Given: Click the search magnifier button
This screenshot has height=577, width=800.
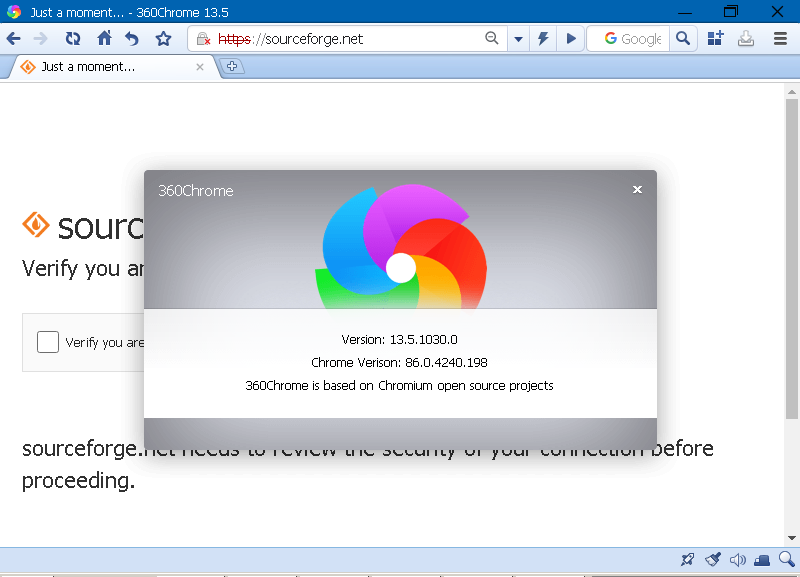Looking at the screenshot, I should tap(683, 39).
